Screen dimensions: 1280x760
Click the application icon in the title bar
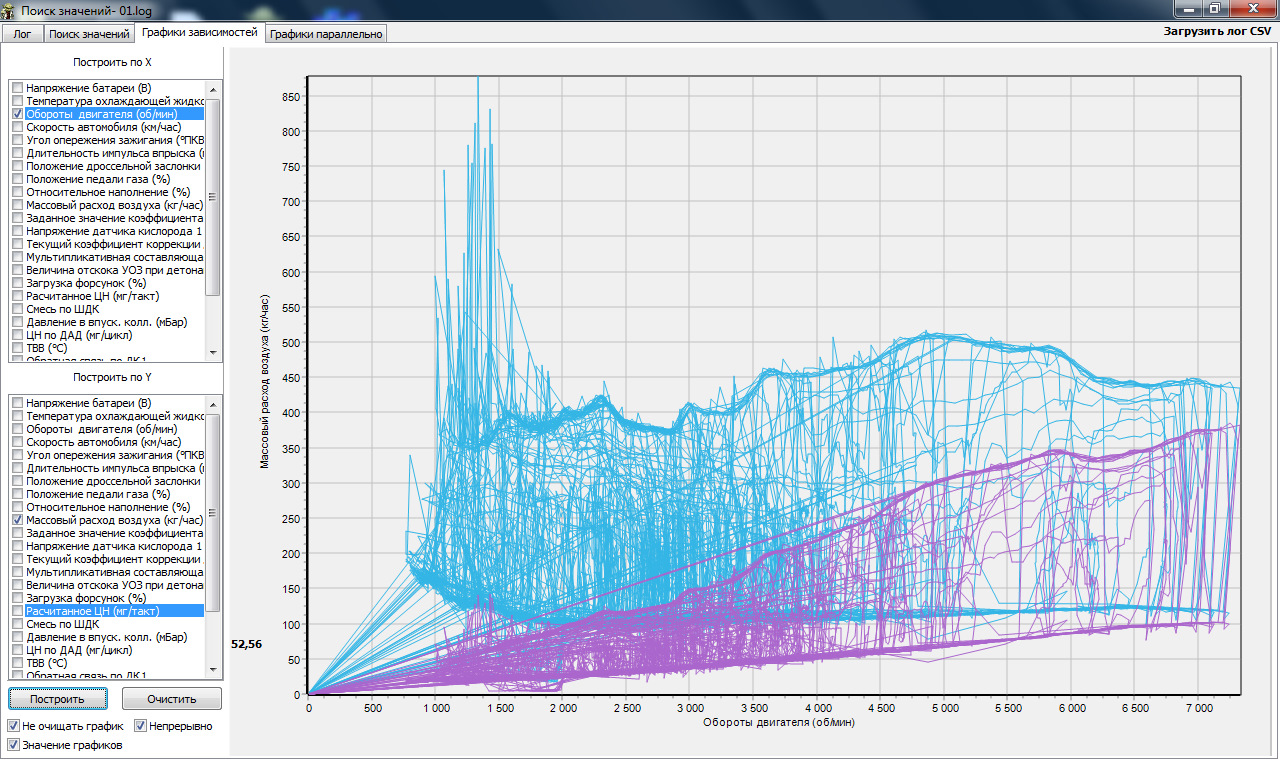(10, 9)
